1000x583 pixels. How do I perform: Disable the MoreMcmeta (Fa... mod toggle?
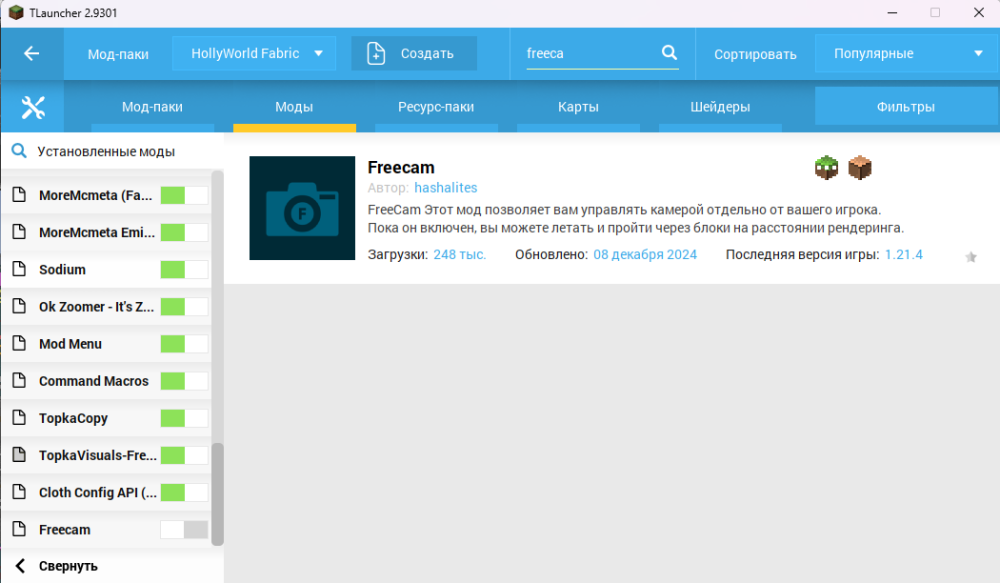pos(184,195)
